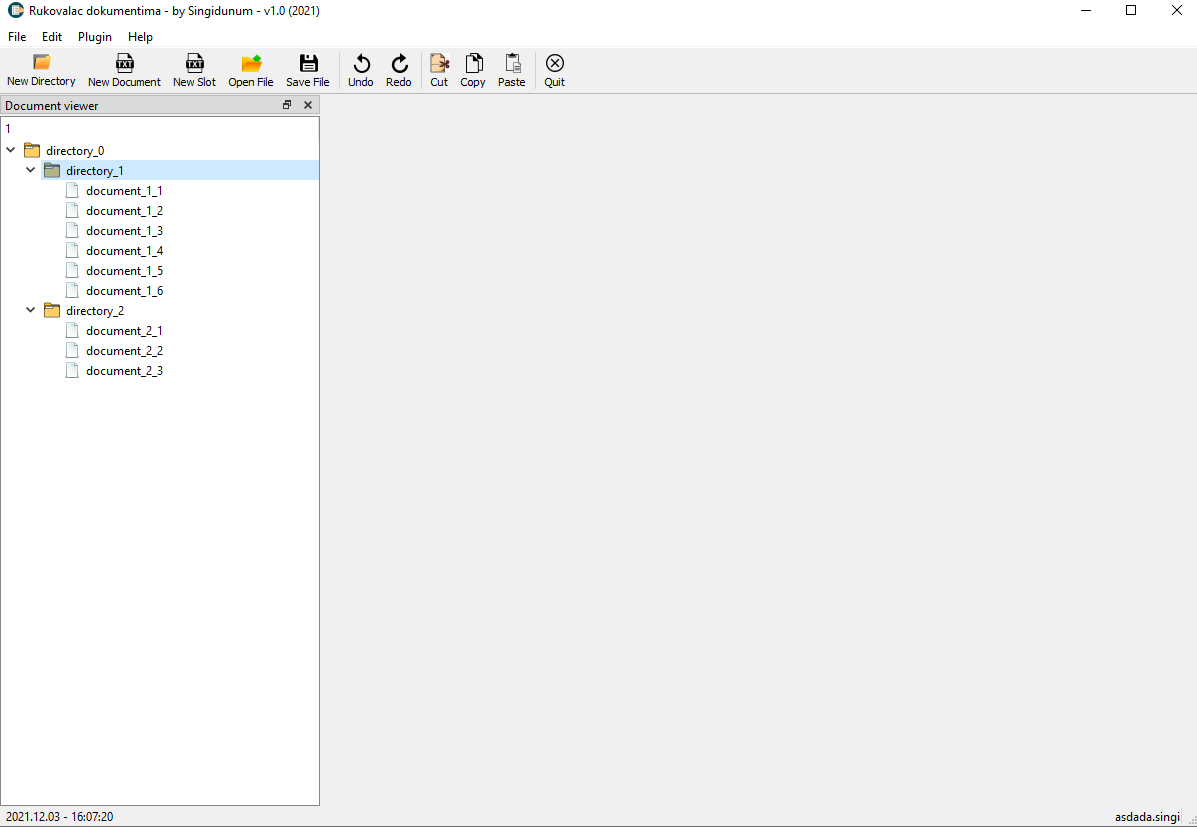Image resolution: width=1197 pixels, height=827 pixels.
Task: Click the Document viewer panel title
Action: (x=52, y=105)
